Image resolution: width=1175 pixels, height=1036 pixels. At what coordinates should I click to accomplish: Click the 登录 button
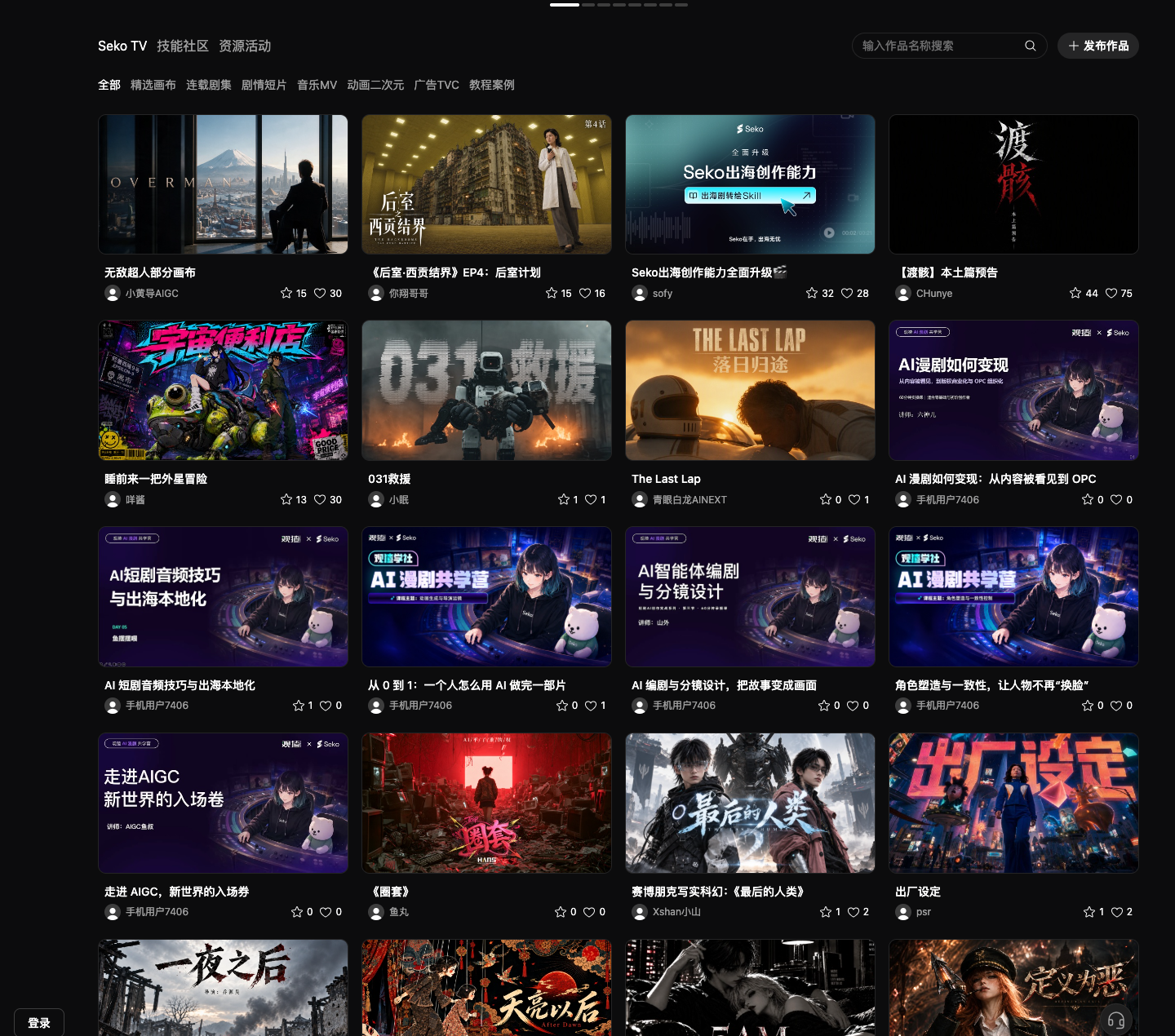(x=39, y=1023)
